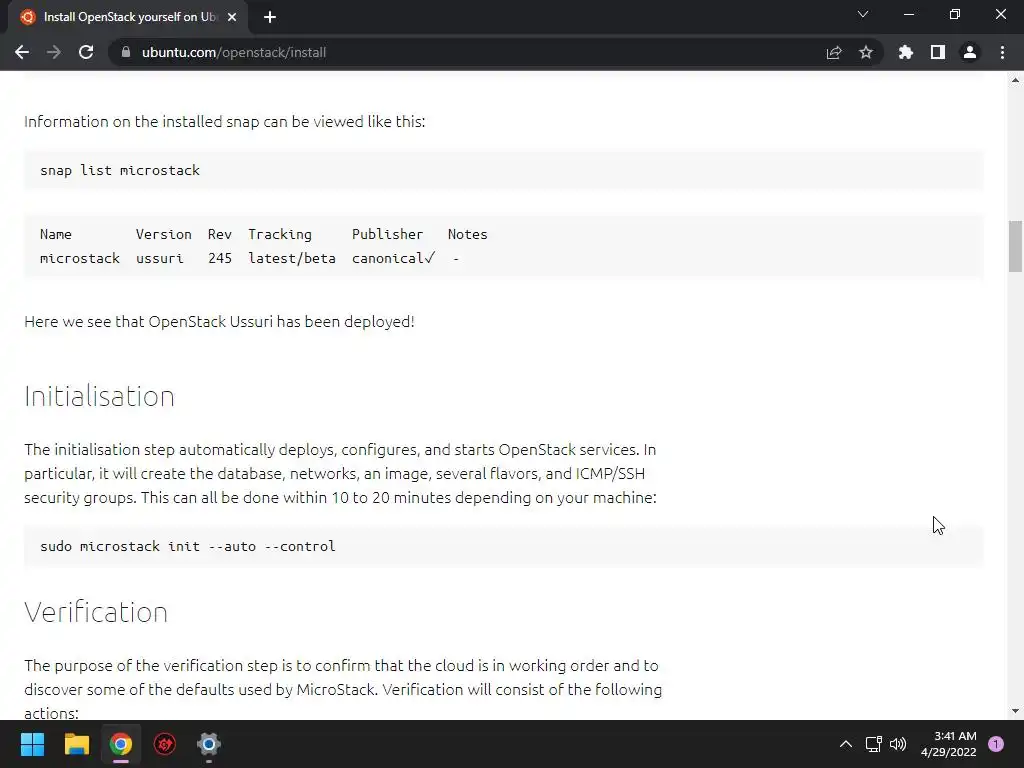Viewport: 1024px width, 768px height.
Task: Click the 'microstack' name cell in table
Action: pos(80,259)
